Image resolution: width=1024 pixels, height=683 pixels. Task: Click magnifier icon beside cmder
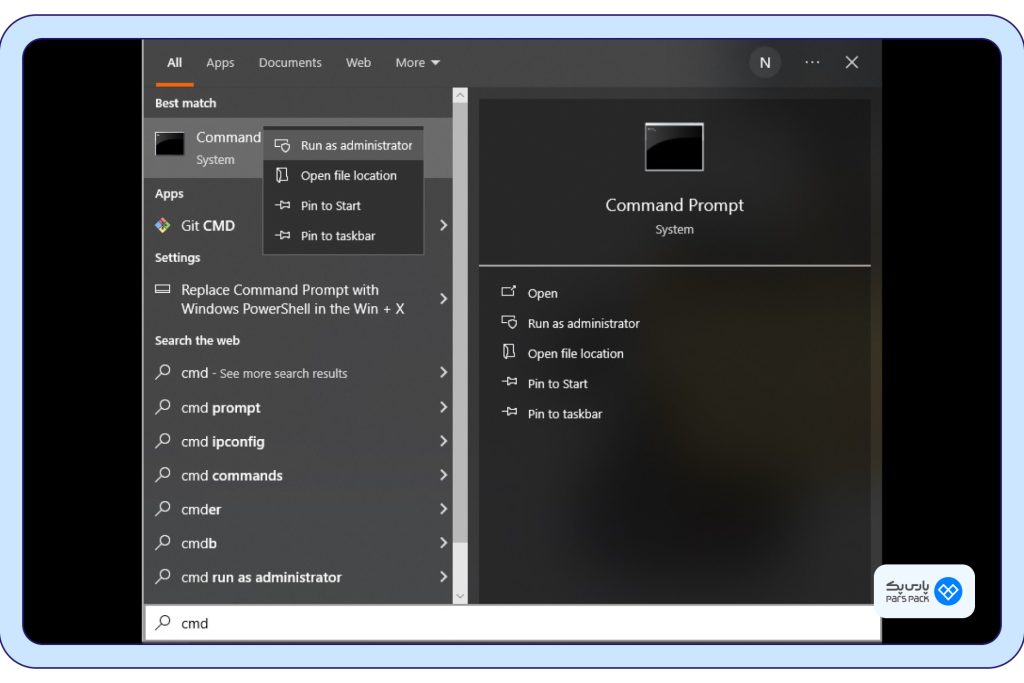pyautogui.click(x=163, y=509)
